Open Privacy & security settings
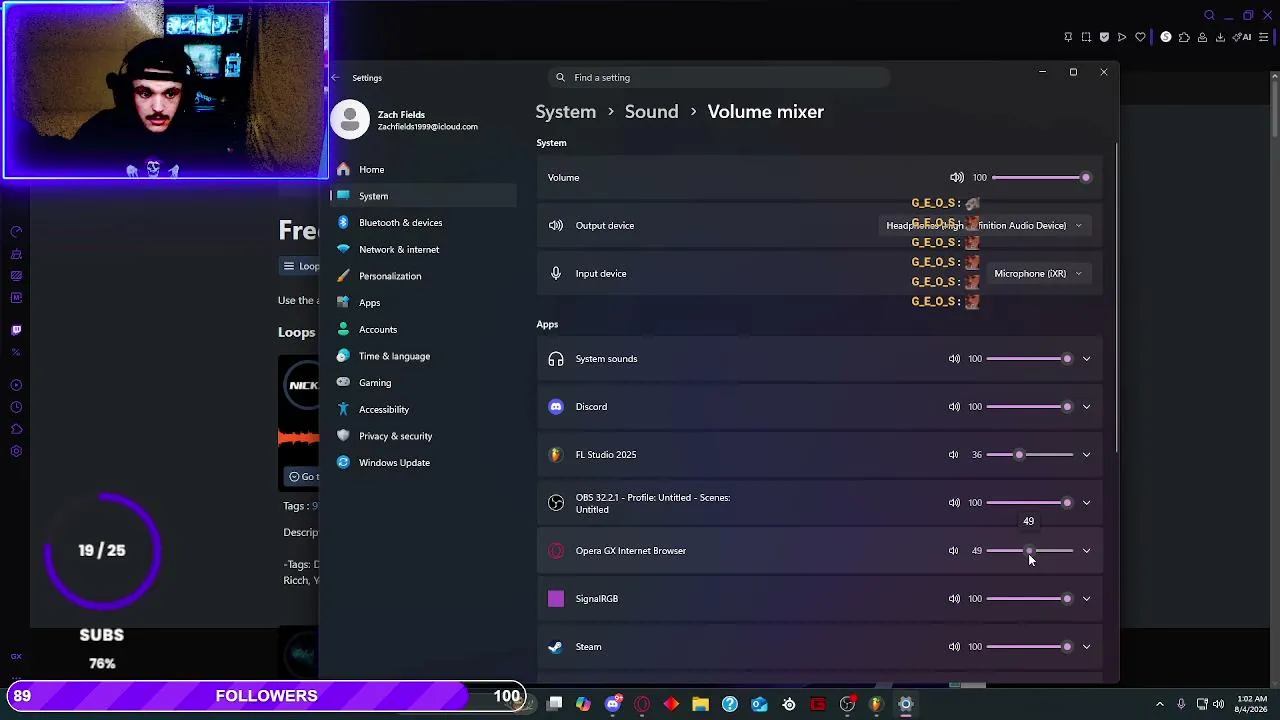Screen dimensions: 1280x720 click(x=423, y=436)
